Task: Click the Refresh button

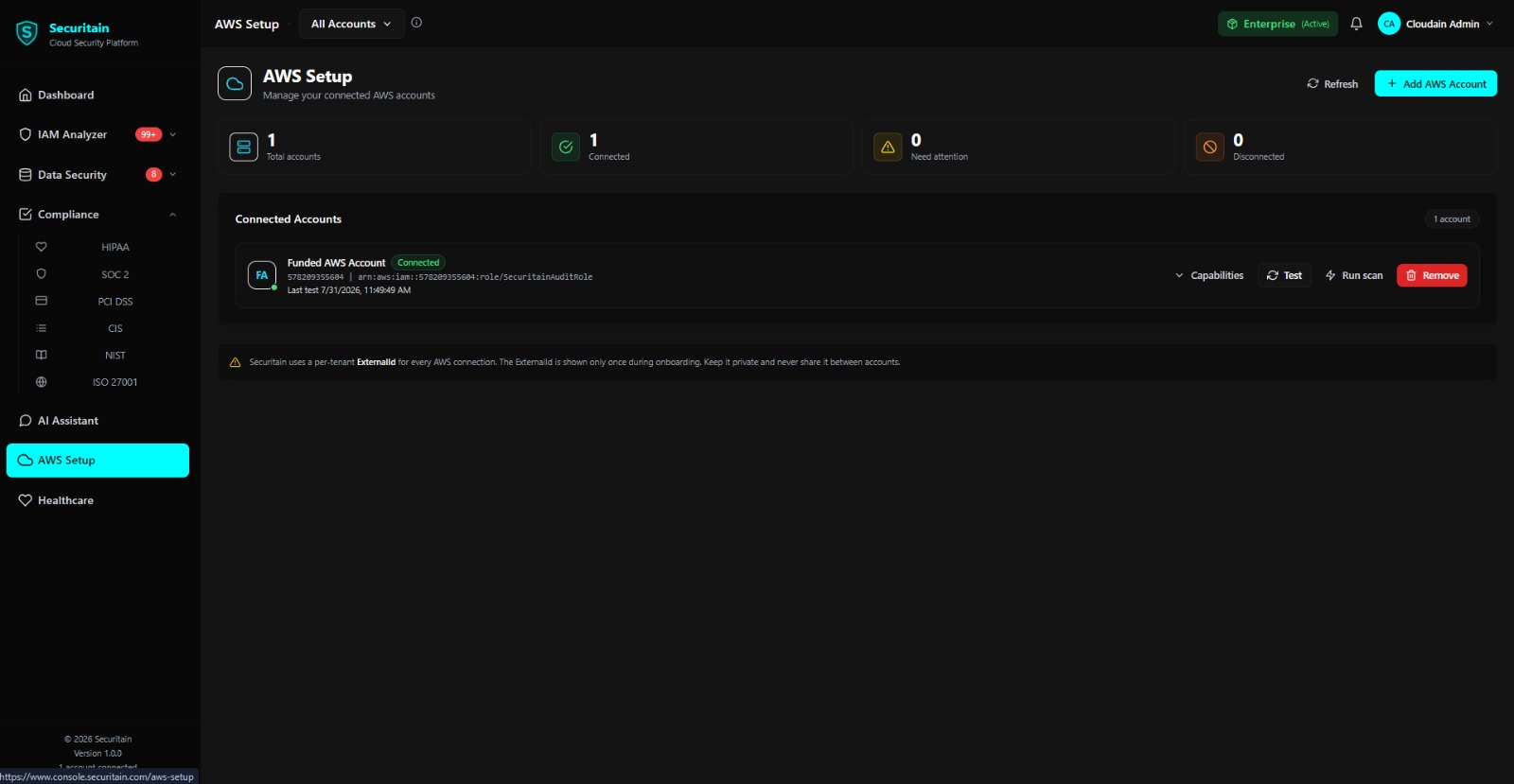Action: pos(1332,83)
